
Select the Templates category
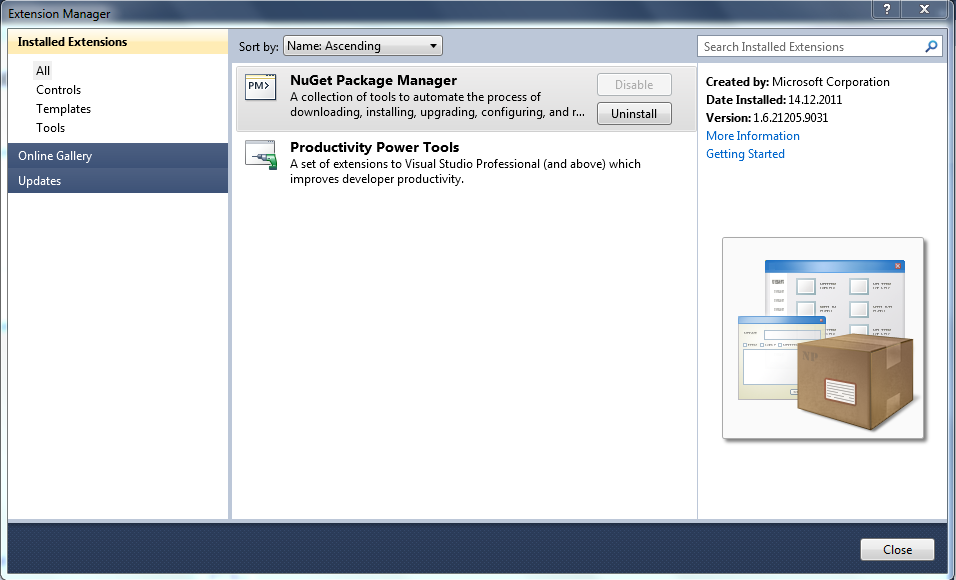click(x=63, y=109)
